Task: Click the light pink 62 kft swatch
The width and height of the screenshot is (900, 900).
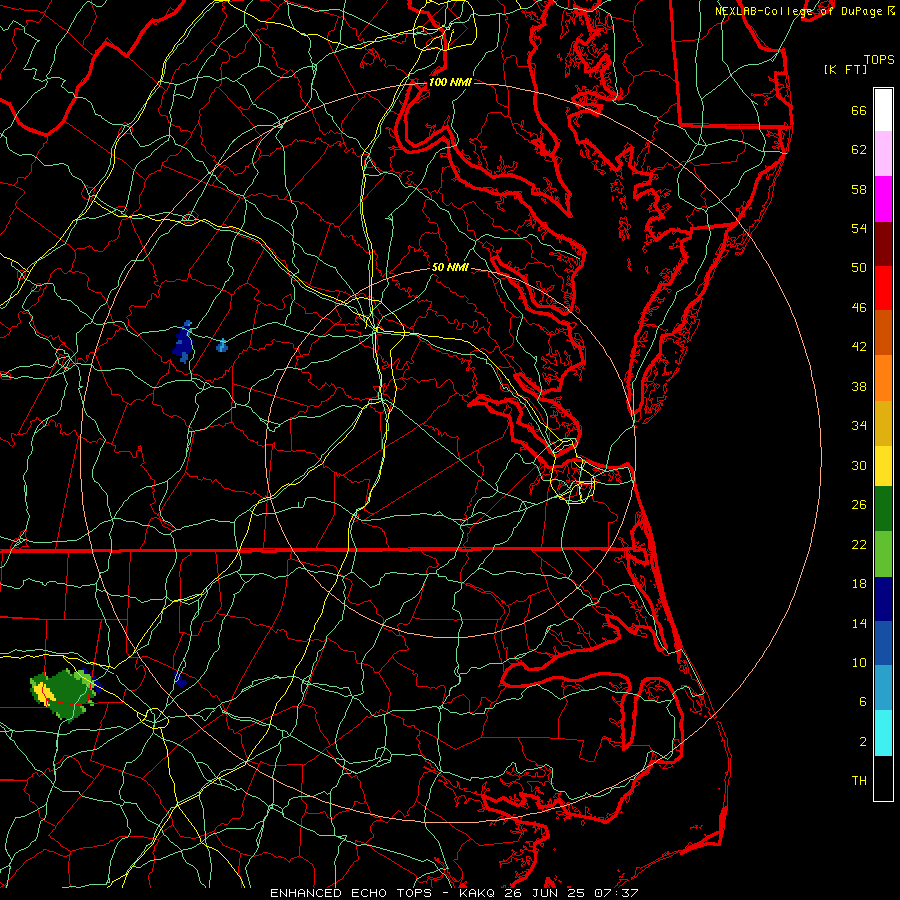Action: click(x=883, y=153)
